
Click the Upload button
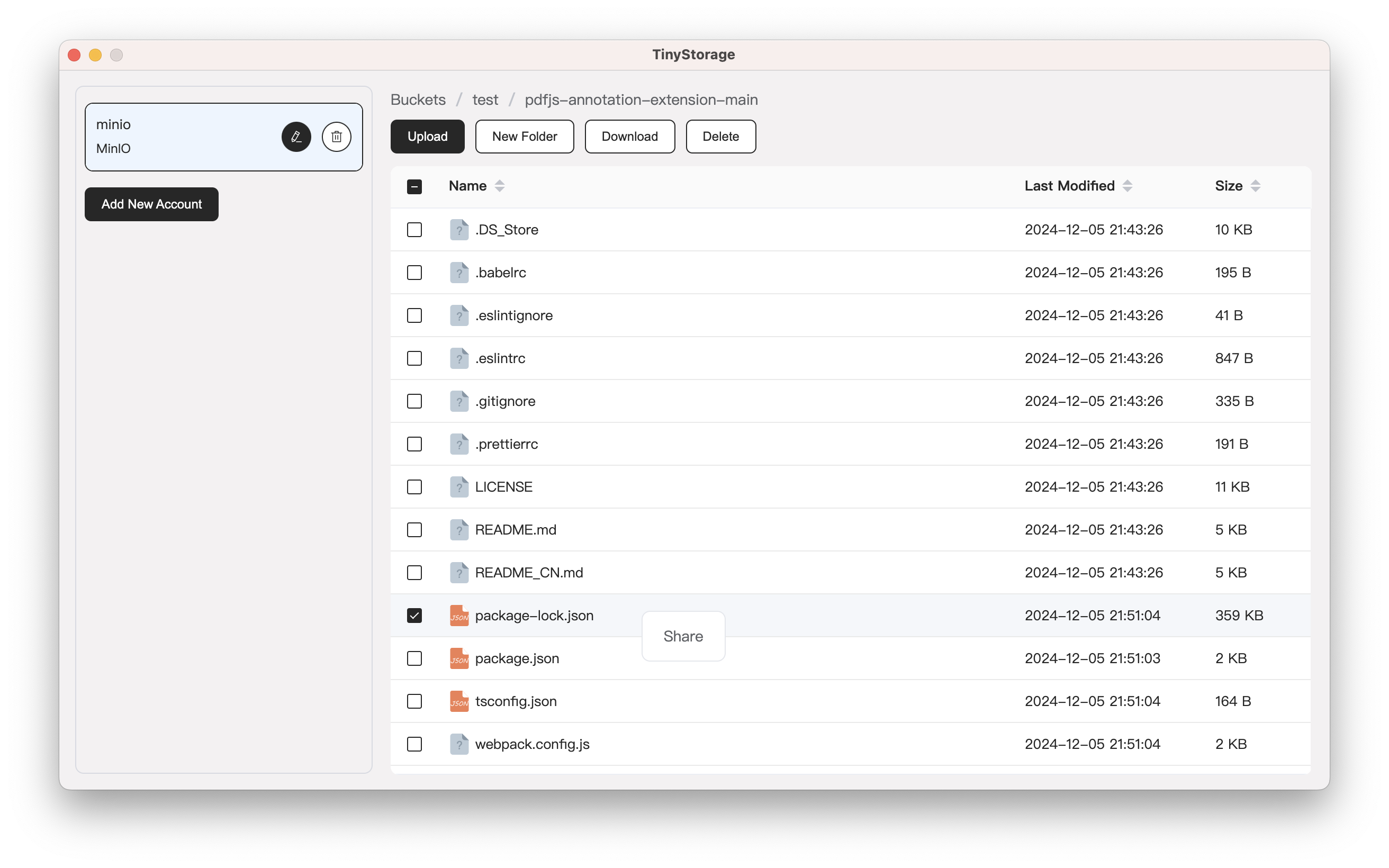(x=427, y=137)
